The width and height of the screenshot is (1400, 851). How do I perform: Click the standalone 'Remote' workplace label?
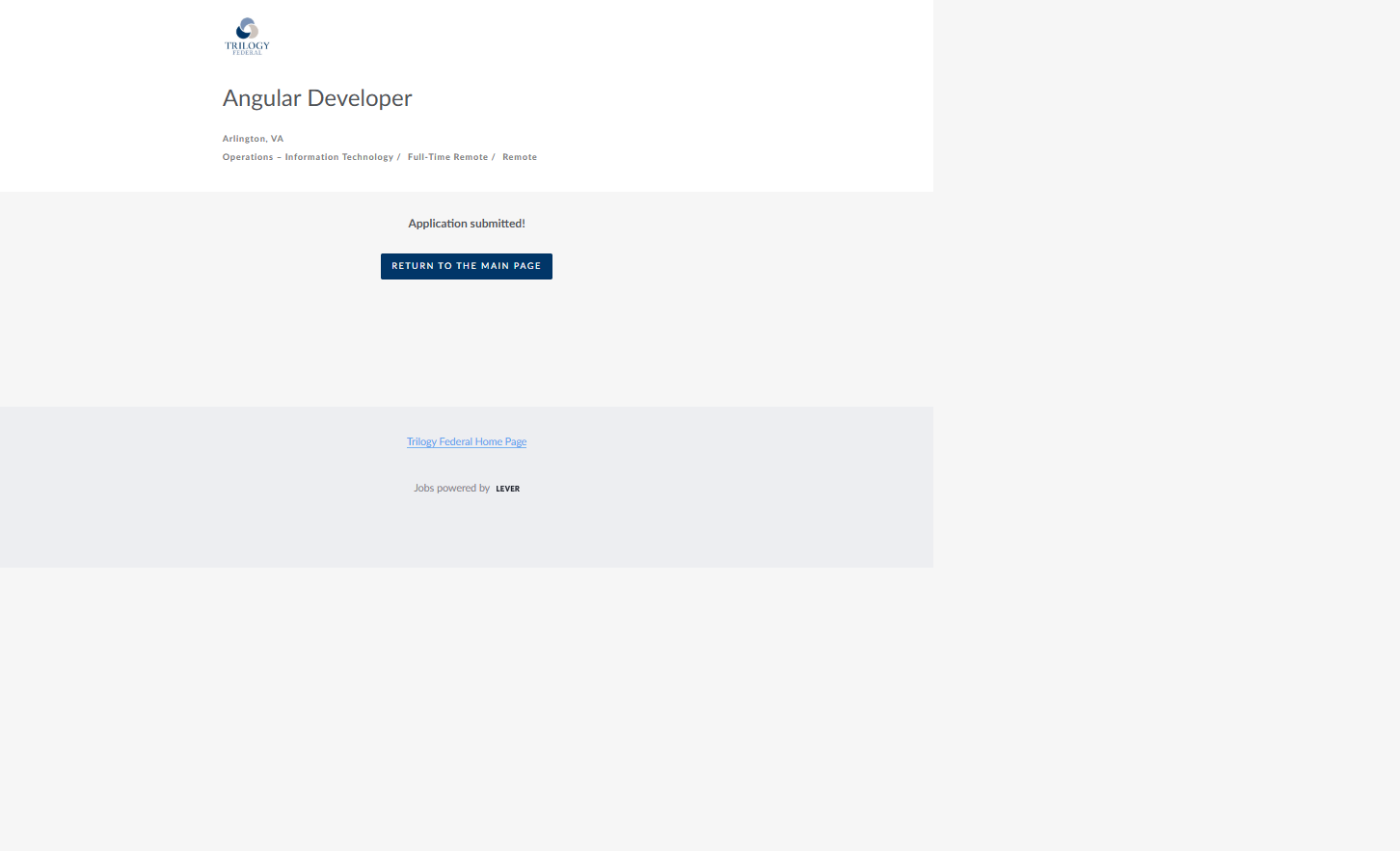click(x=520, y=157)
